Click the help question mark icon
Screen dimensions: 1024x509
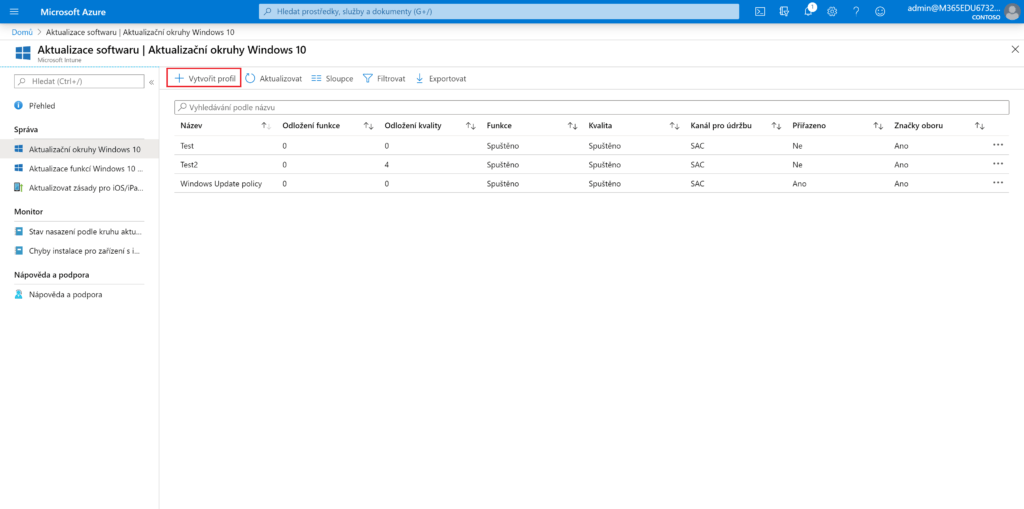point(856,11)
